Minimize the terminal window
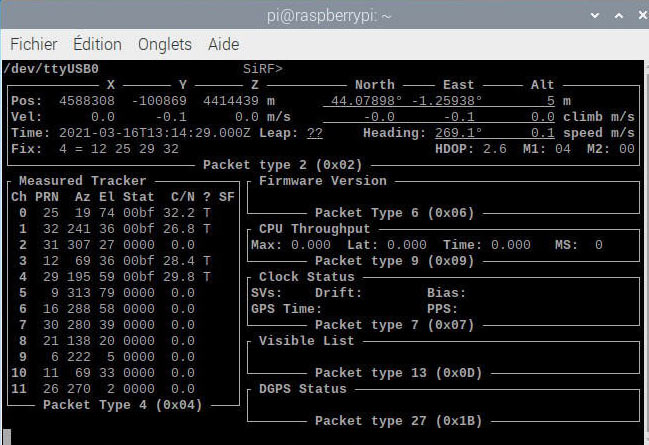The image size is (649, 445). pos(595,16)
